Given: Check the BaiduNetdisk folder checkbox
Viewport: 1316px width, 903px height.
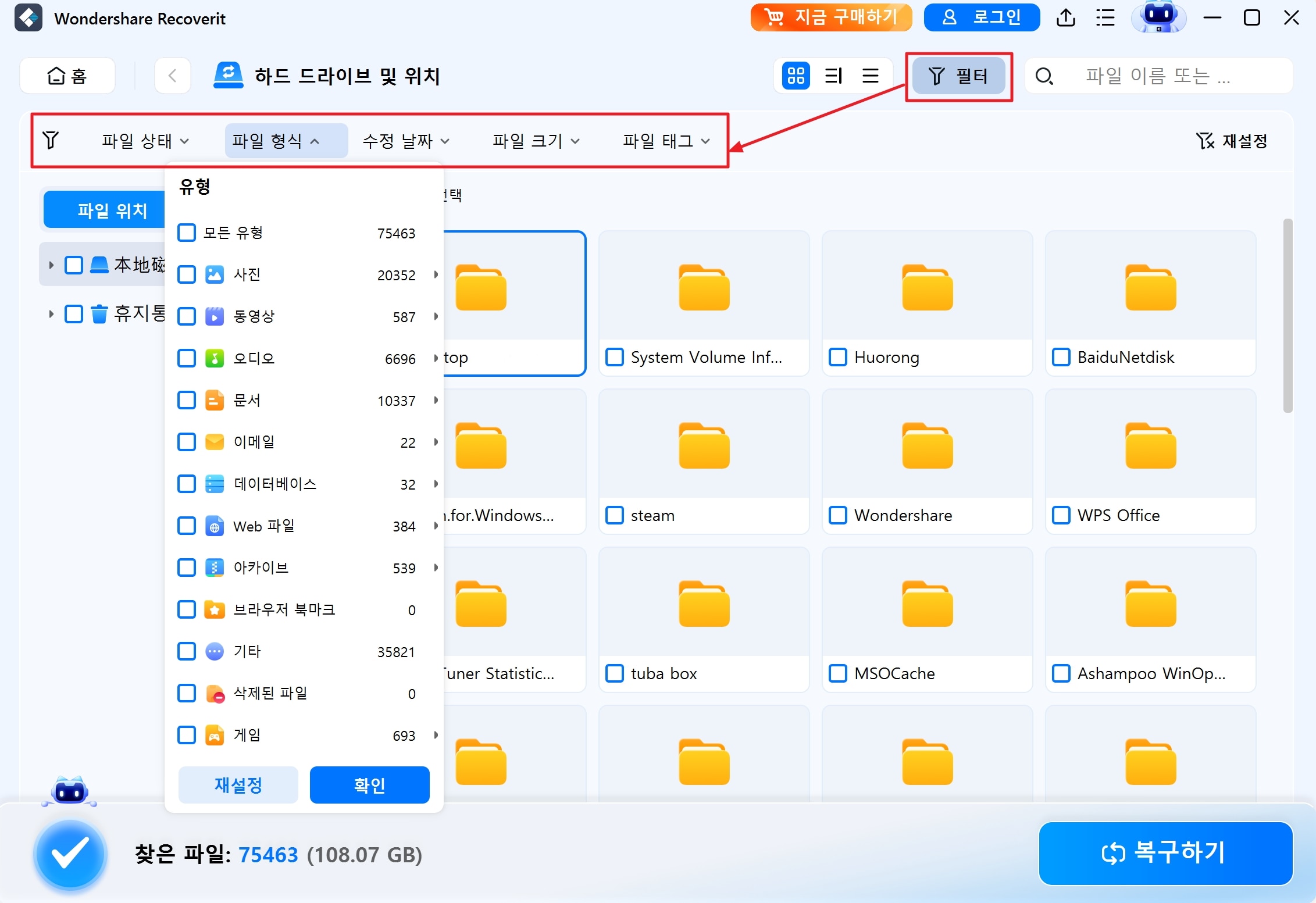Looking at the screenshot, I should pos(1061,357).
